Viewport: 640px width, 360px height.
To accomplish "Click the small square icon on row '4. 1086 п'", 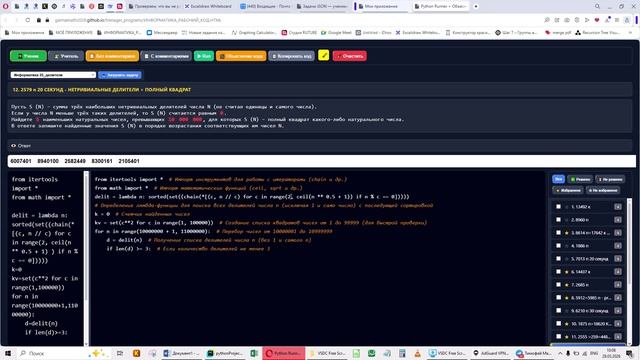I will (618, 246).
